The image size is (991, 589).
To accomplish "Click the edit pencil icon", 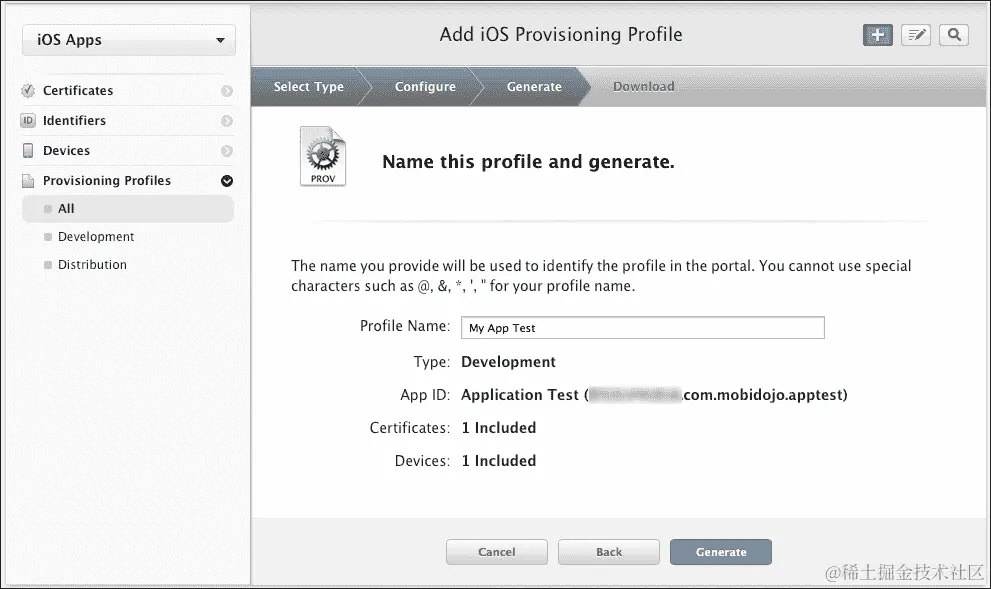I will (915, 35).
